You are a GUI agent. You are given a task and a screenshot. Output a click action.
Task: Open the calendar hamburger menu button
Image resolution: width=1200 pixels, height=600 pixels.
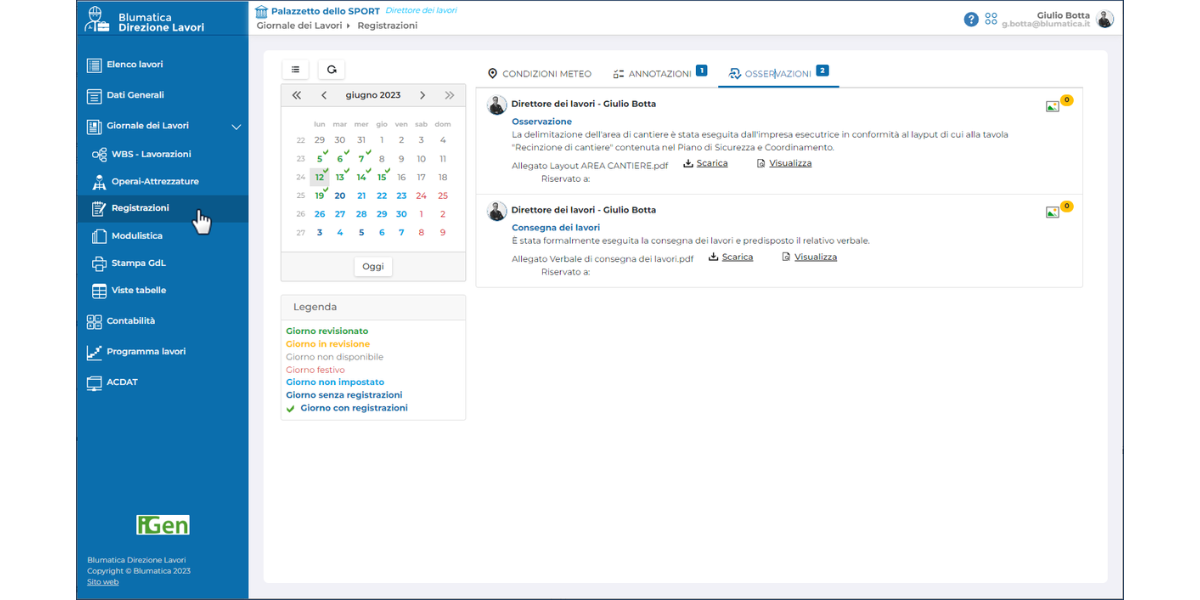295,69
